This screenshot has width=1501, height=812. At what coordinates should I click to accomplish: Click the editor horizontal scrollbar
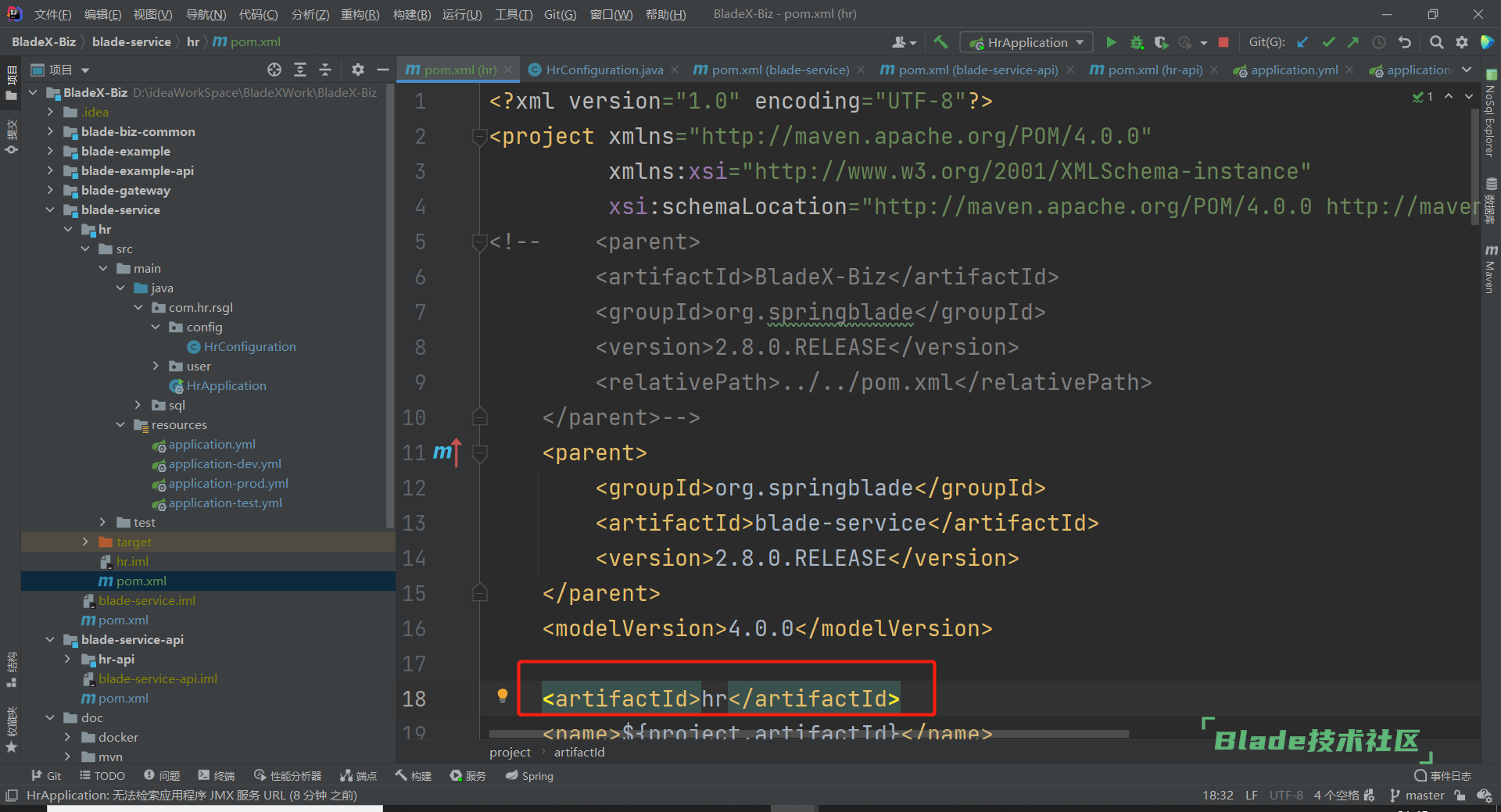click(x=808, y=734)
